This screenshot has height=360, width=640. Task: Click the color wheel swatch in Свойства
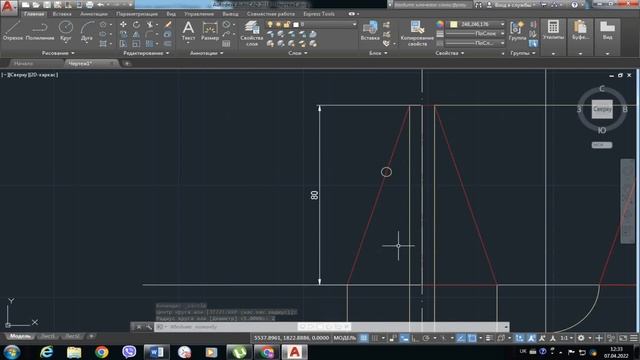tap(440, 24)
